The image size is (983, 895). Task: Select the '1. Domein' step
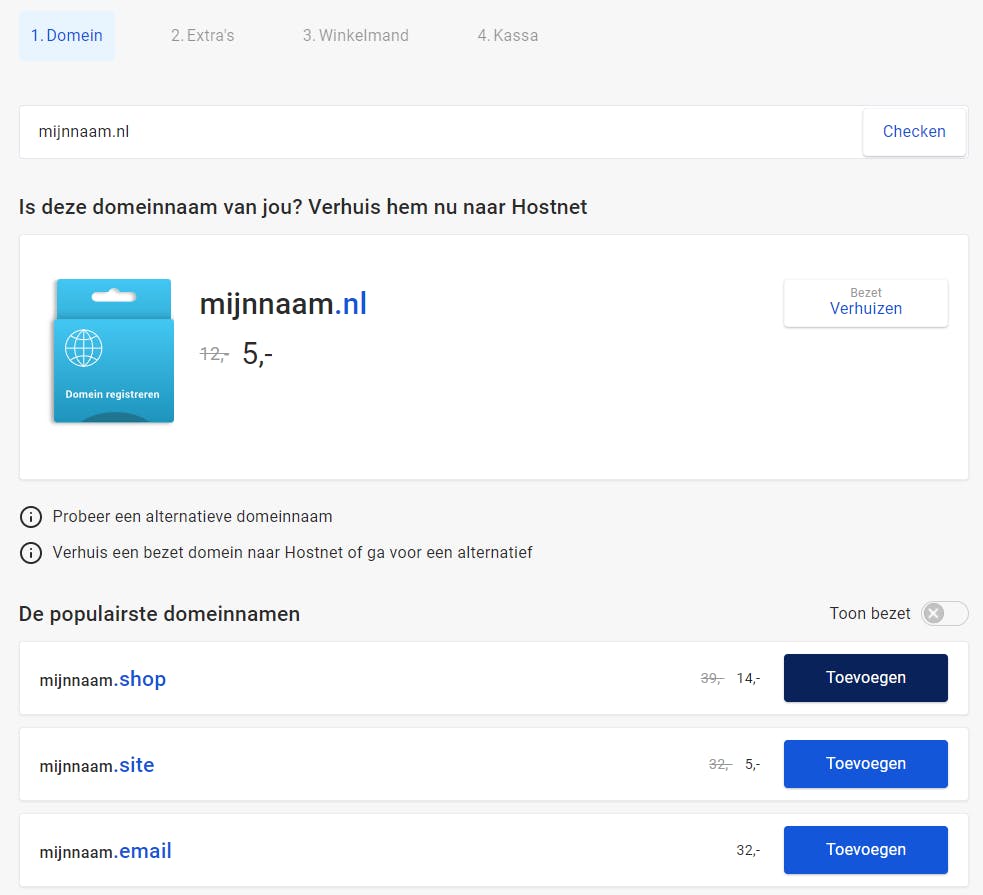66,35
